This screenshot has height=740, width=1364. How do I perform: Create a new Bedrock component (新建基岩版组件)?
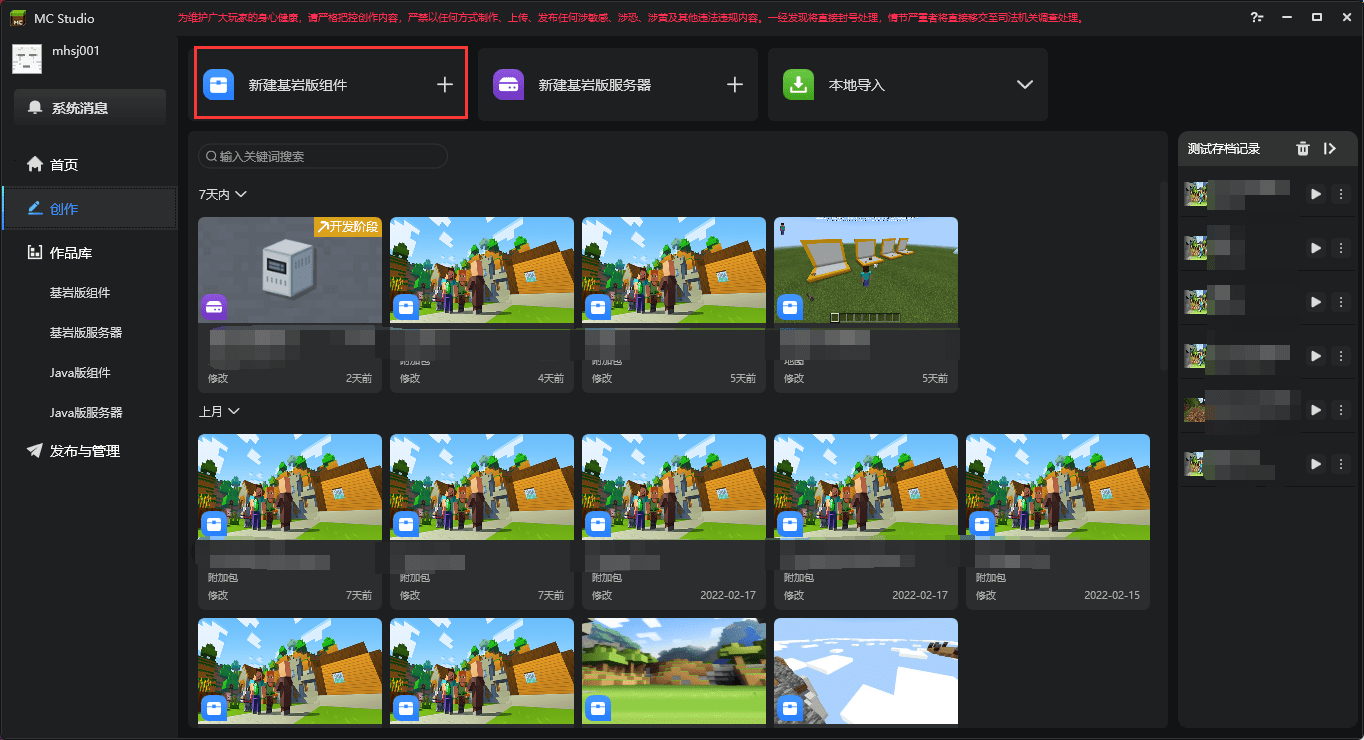tap(330, 84)
